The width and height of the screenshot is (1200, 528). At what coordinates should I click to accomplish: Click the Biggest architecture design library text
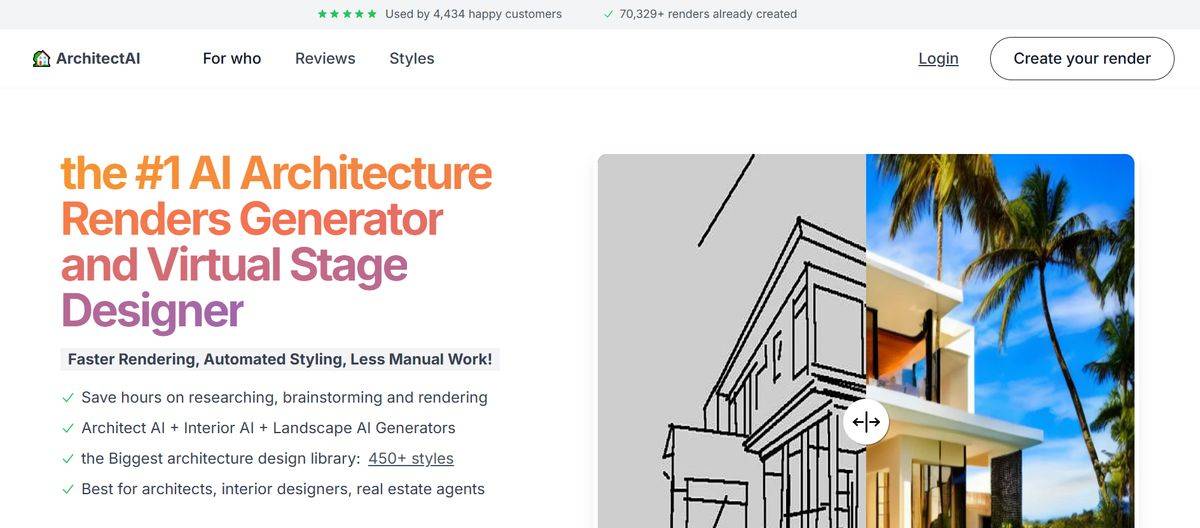click(x=221, y=459)
